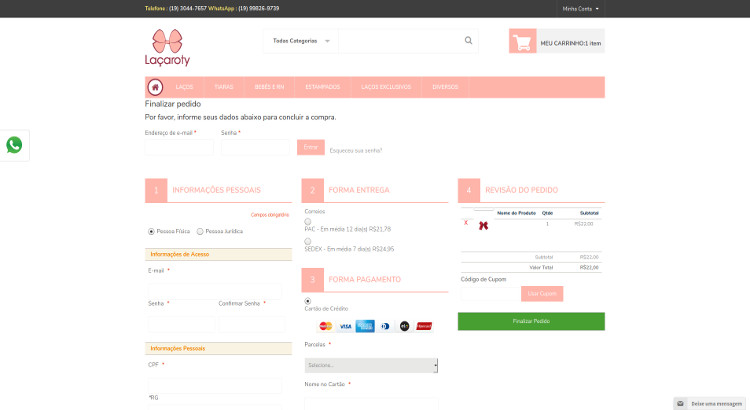Focus login Endereço de e-mail field
This screenshot has width=750, height=410.
(x=179, y=147)
